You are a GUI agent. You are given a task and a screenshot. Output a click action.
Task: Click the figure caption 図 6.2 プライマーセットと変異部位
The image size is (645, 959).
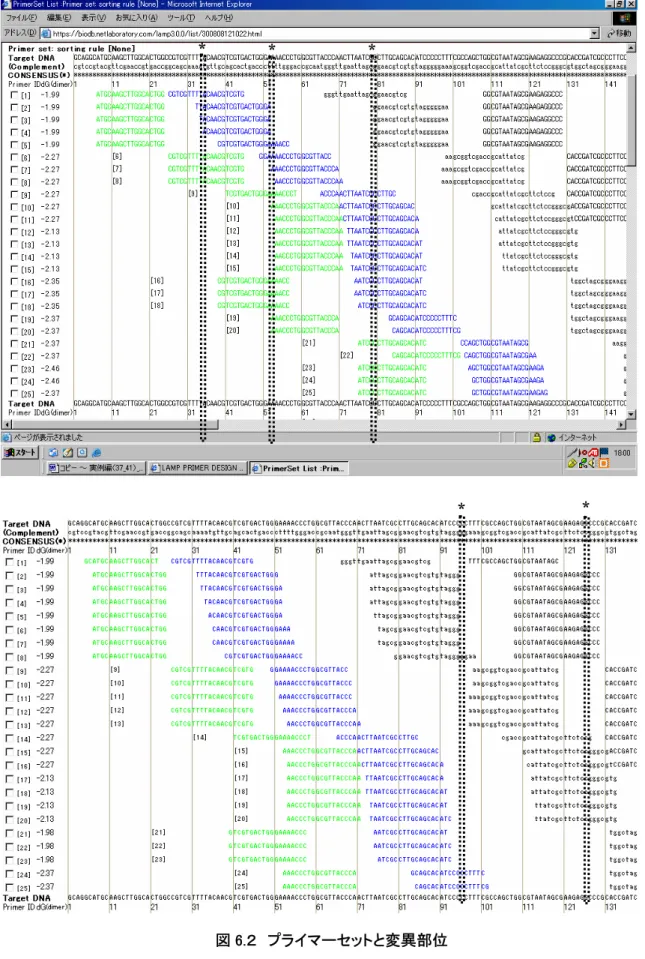pos(331,940)
